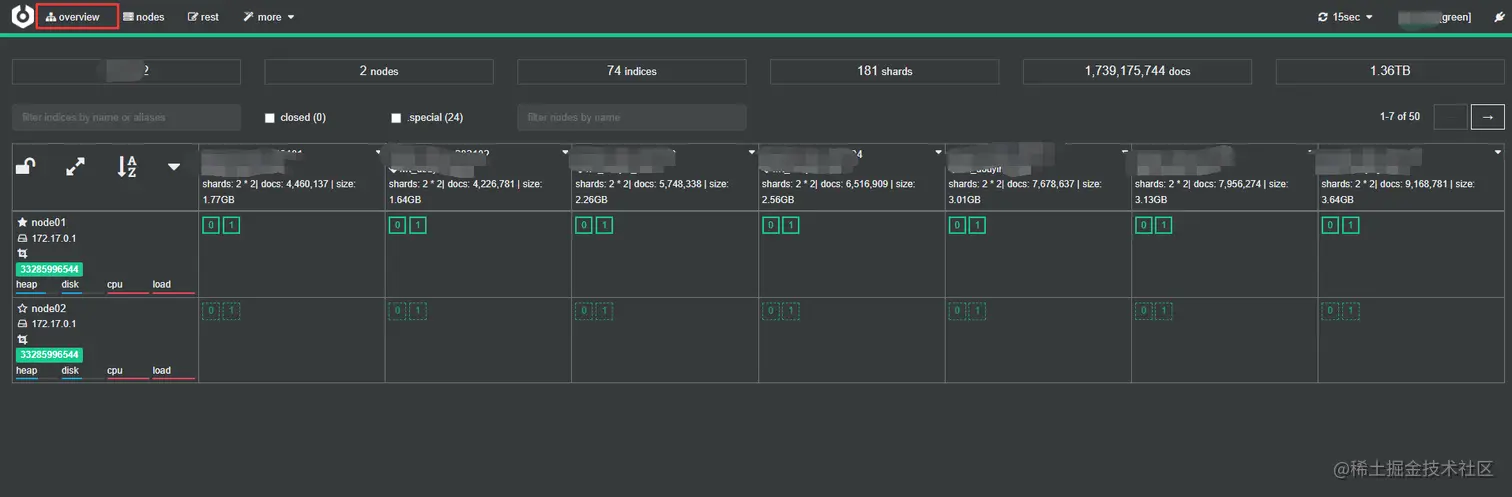Open the rest tab
The image size is (1512, 497).
(203, 17)
